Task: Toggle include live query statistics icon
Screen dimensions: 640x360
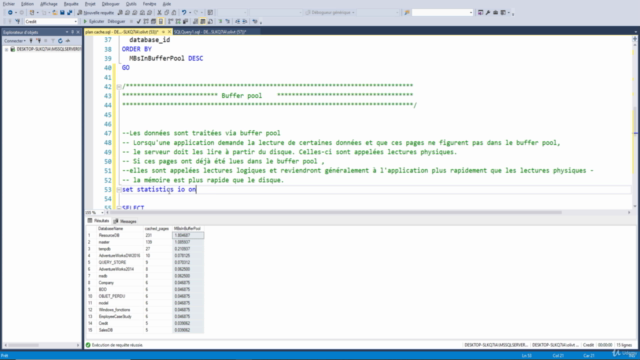Action: click(x=179, y=21)
